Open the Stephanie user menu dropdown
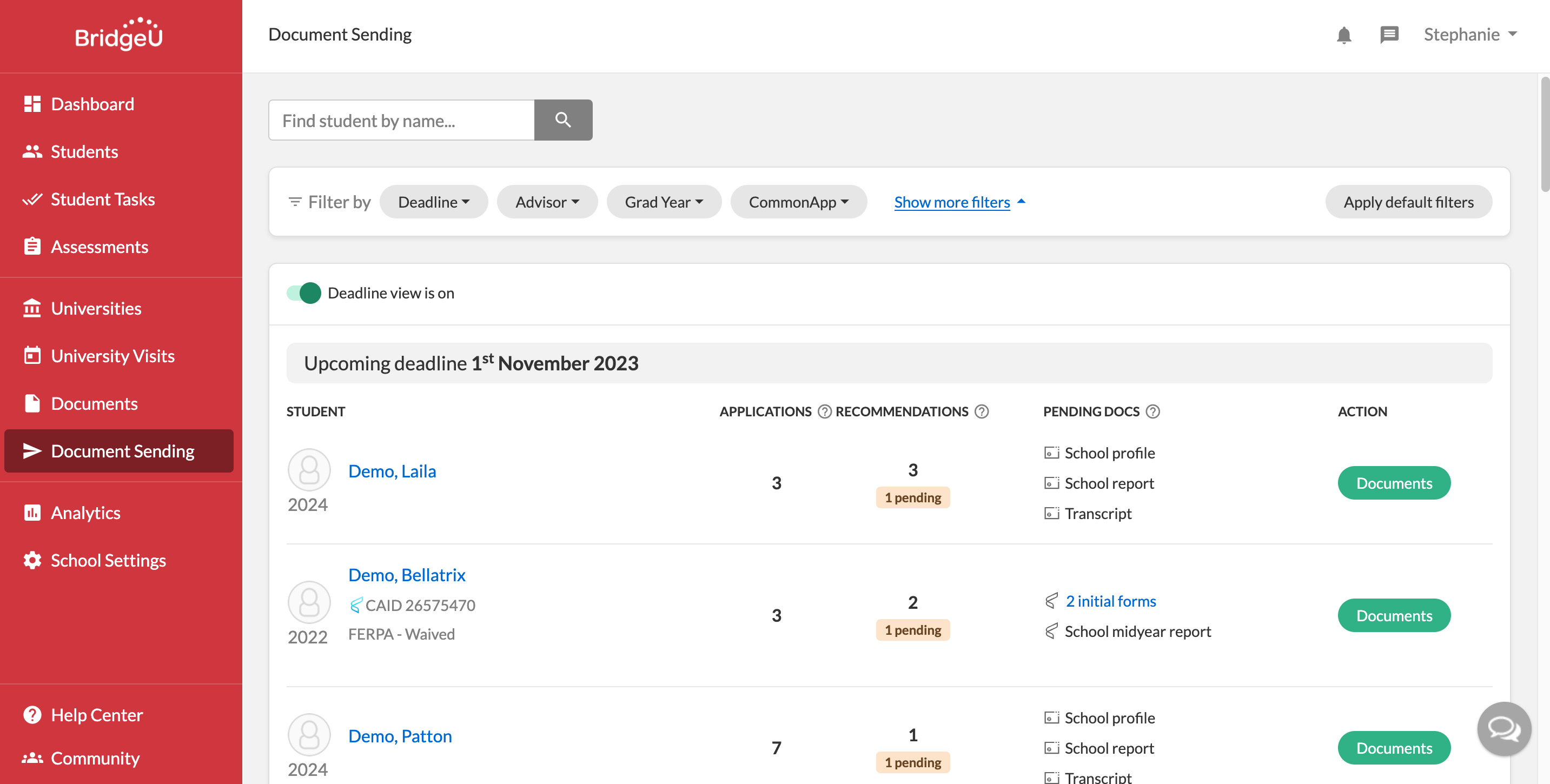 [x=1470, y=34]
